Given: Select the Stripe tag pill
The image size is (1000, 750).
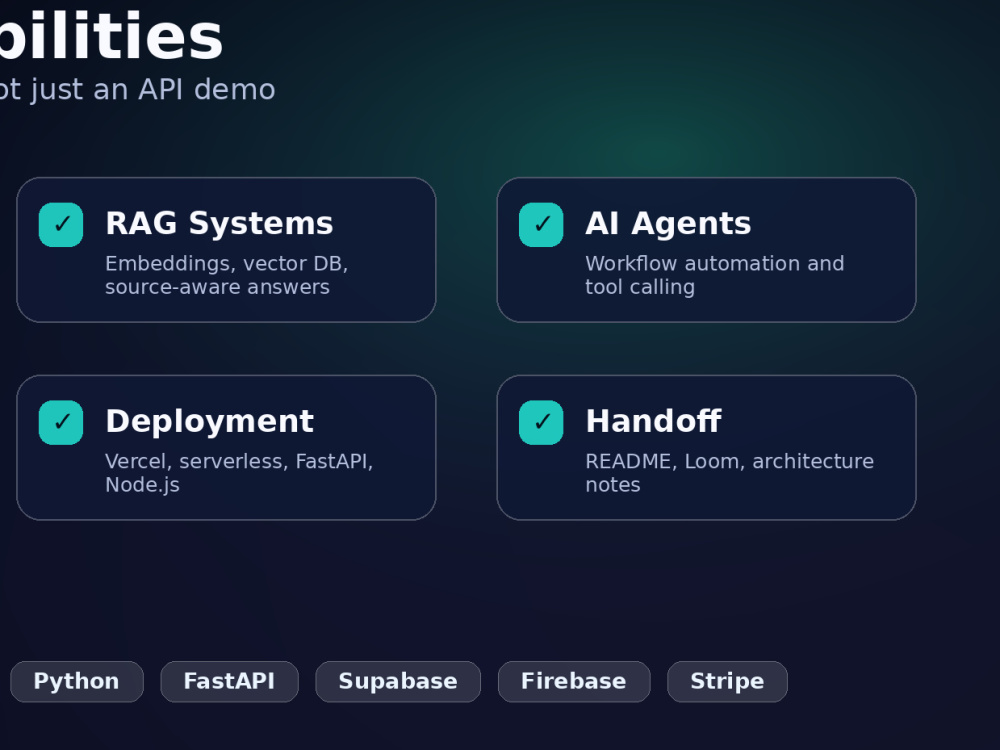Looking at the screenshot, I should pos(727,682).
